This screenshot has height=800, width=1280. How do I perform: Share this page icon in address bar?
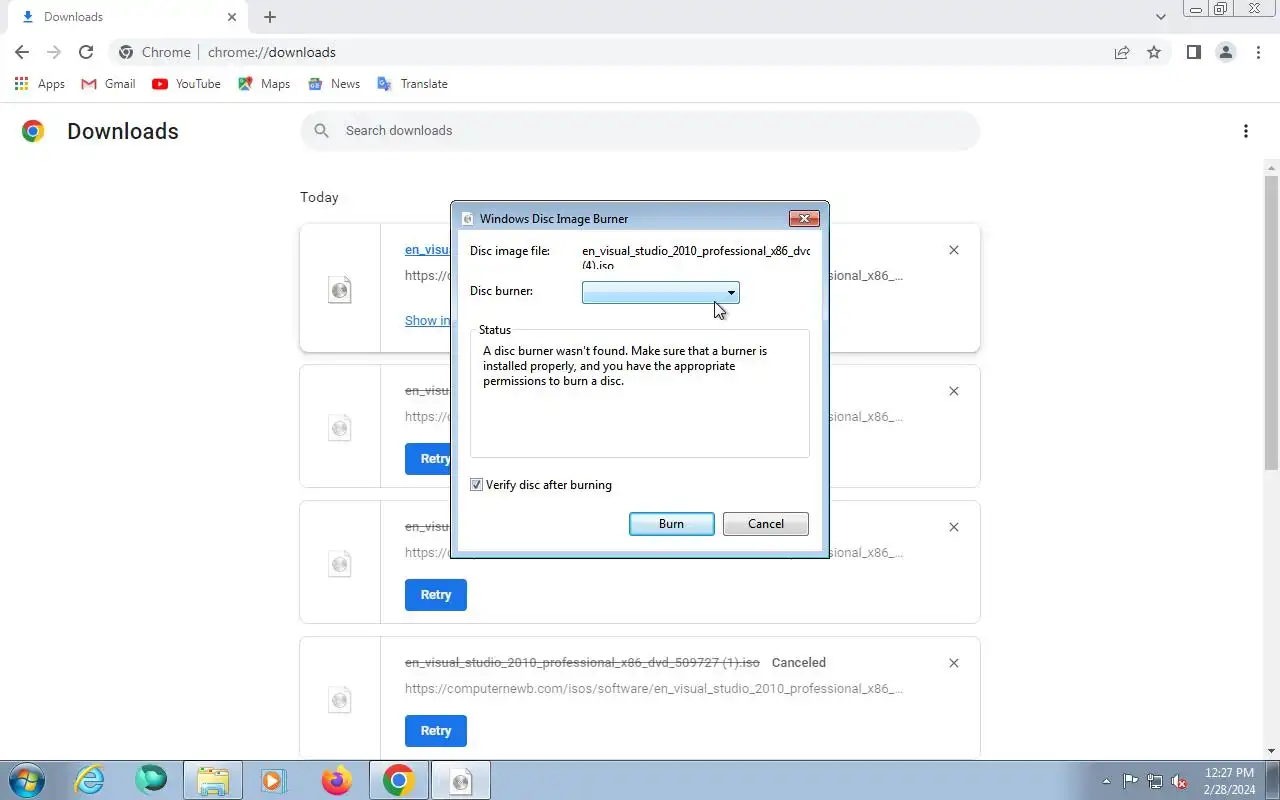1122,52
